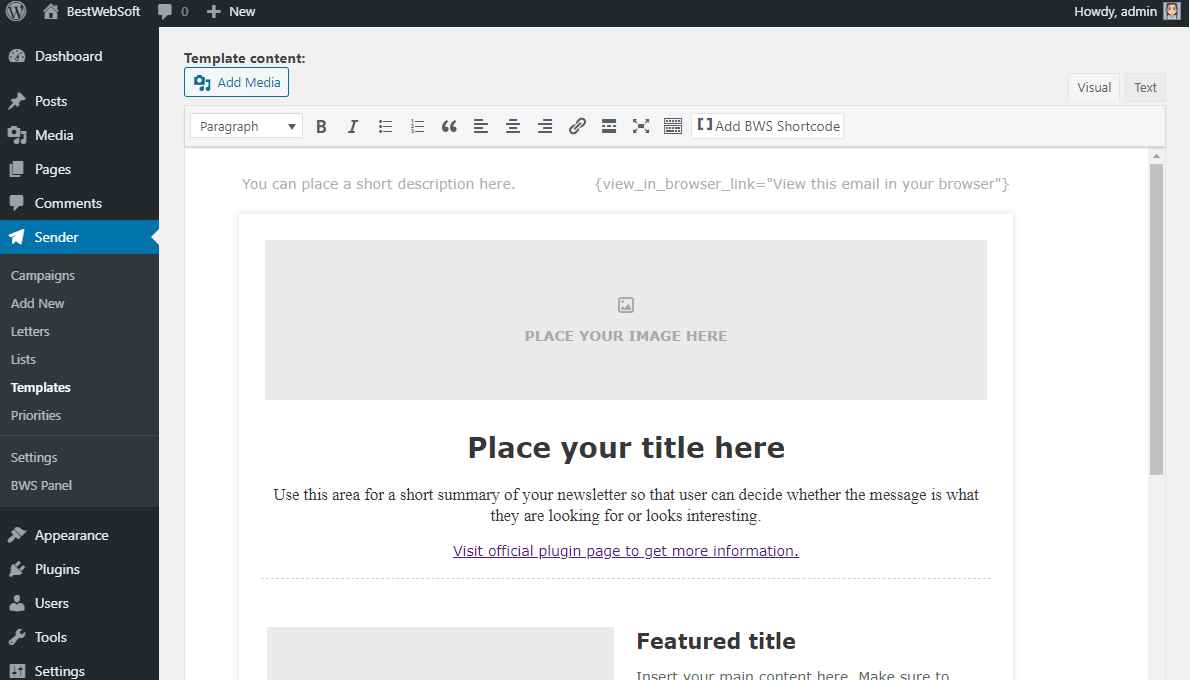Screen dimensions: 1190x680
Task: Navigate to the Campaigns menu item
Action: [43, 275]
